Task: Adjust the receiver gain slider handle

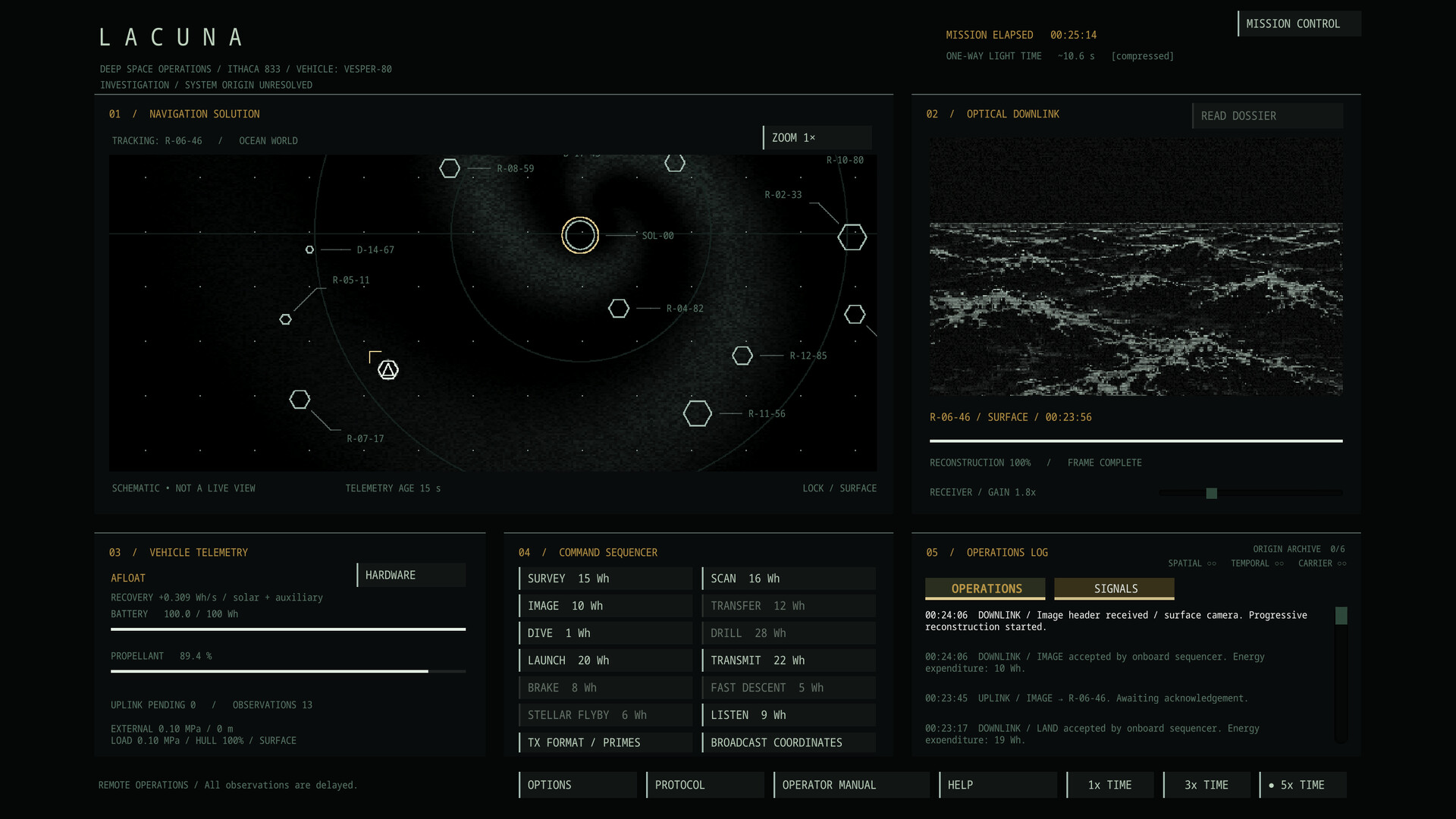Action: [x=1212, y=493]
